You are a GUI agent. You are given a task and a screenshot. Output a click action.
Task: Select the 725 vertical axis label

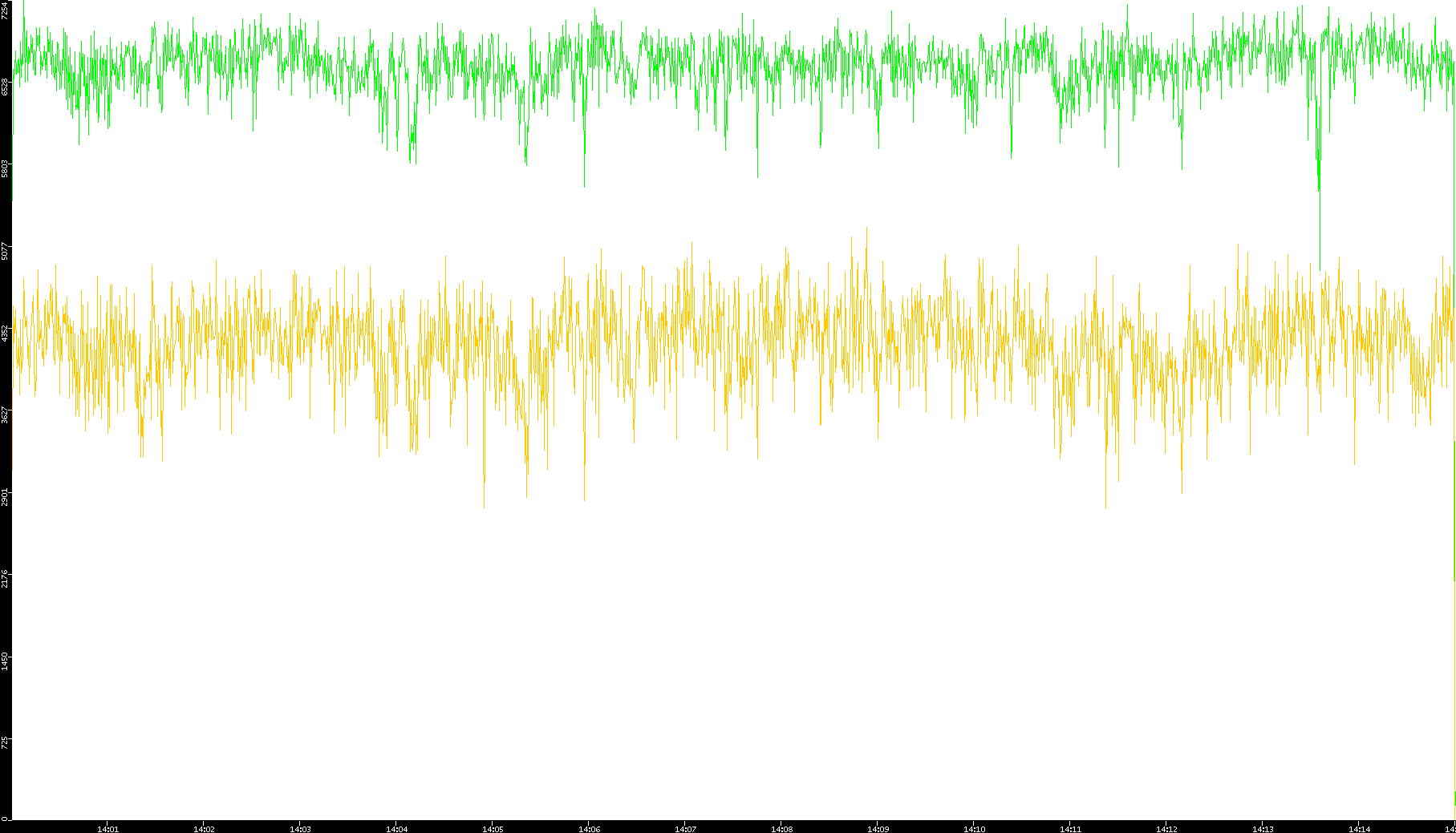[5, 742]
